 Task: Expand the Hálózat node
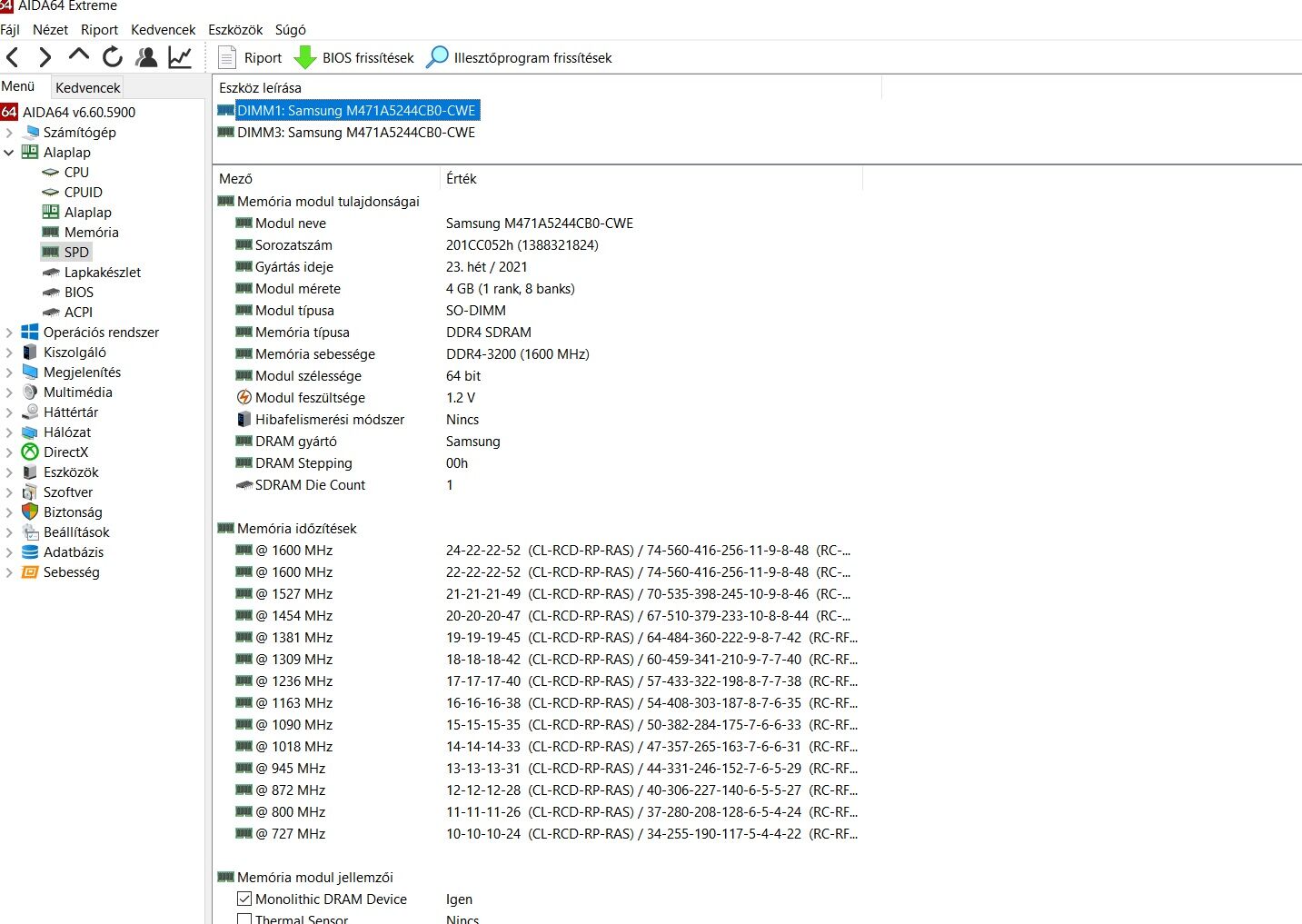click(9, 432)
